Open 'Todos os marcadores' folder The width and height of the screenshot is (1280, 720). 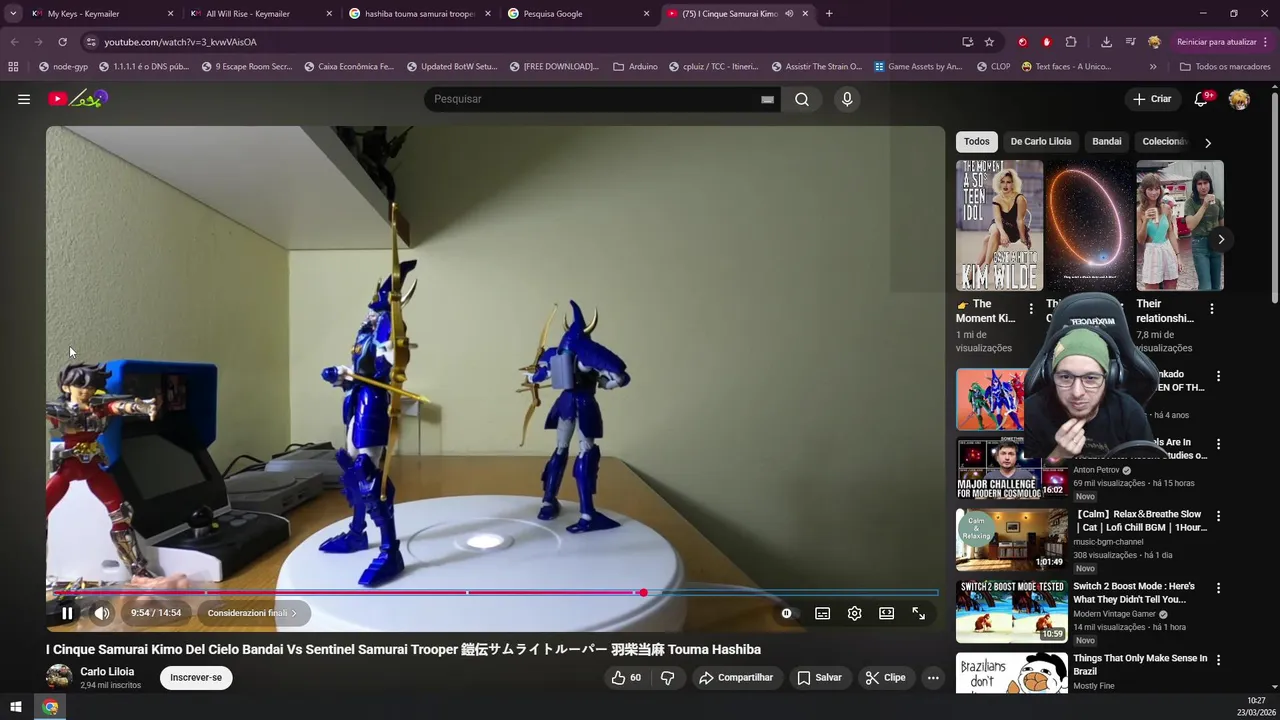pyautogui.click(x=1225, y=67)
